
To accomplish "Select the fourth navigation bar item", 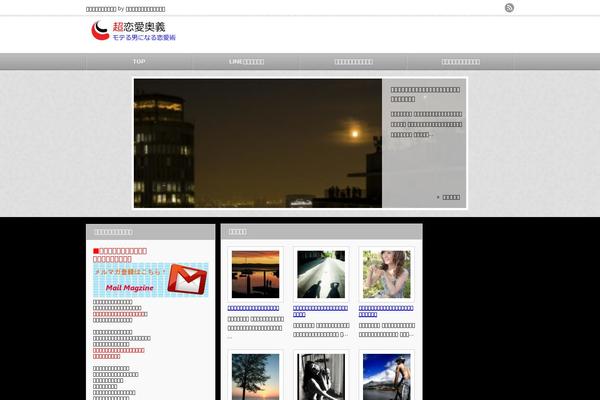I will (460, 62).
